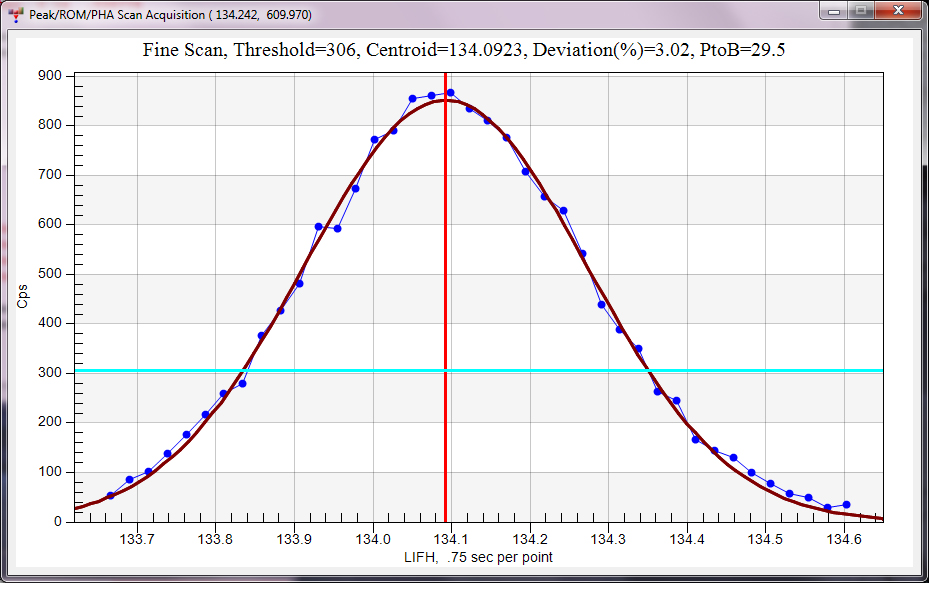
Task: Click the 900 tick label on y-axis
Action: tap(48, 76)
